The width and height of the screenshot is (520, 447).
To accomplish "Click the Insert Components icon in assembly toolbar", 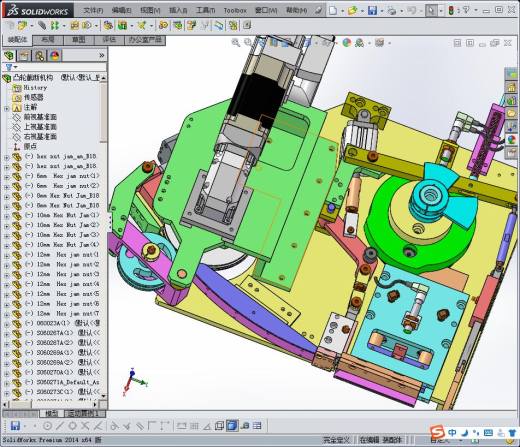I will point(22,25).
